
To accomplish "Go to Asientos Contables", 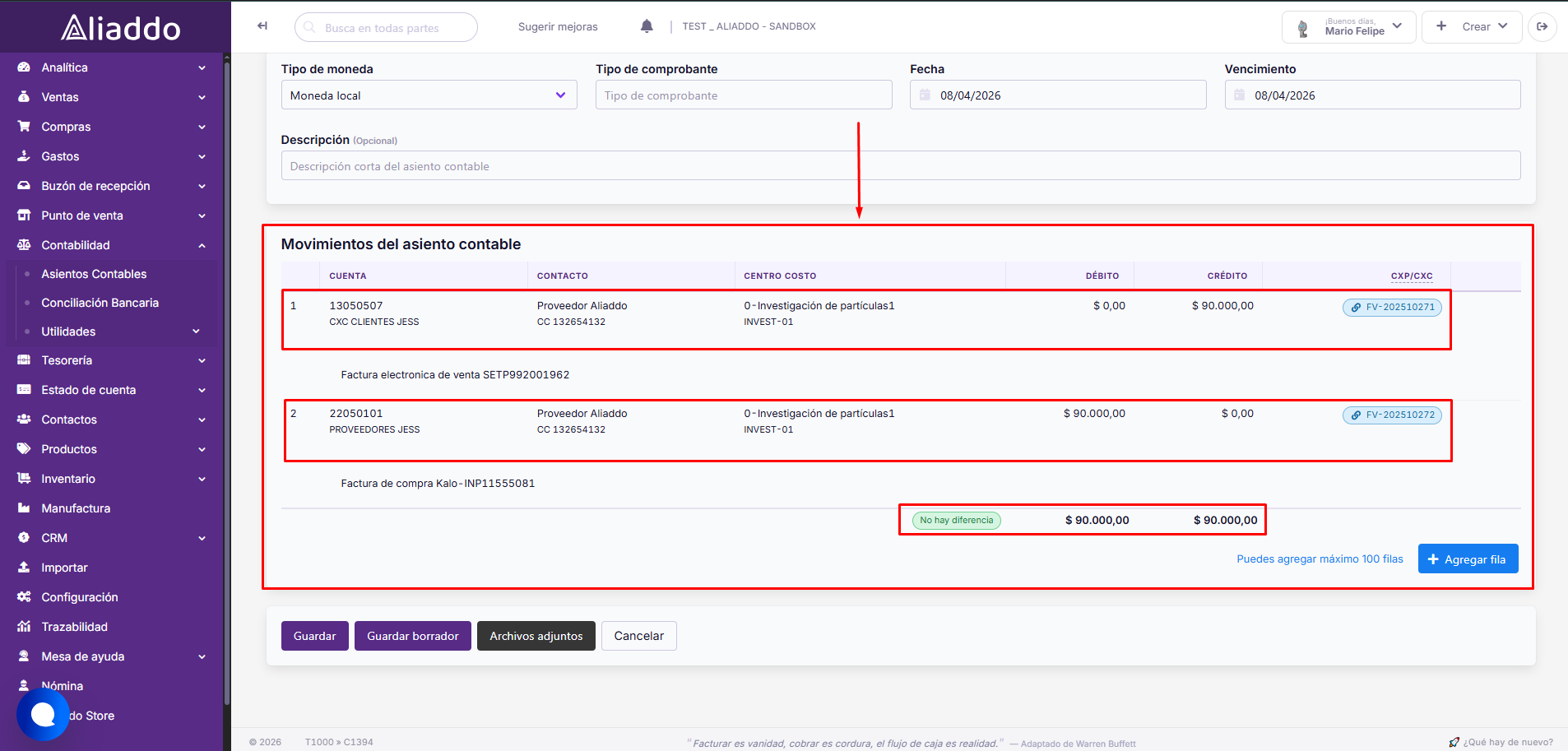I will click(x=94, y=274).
